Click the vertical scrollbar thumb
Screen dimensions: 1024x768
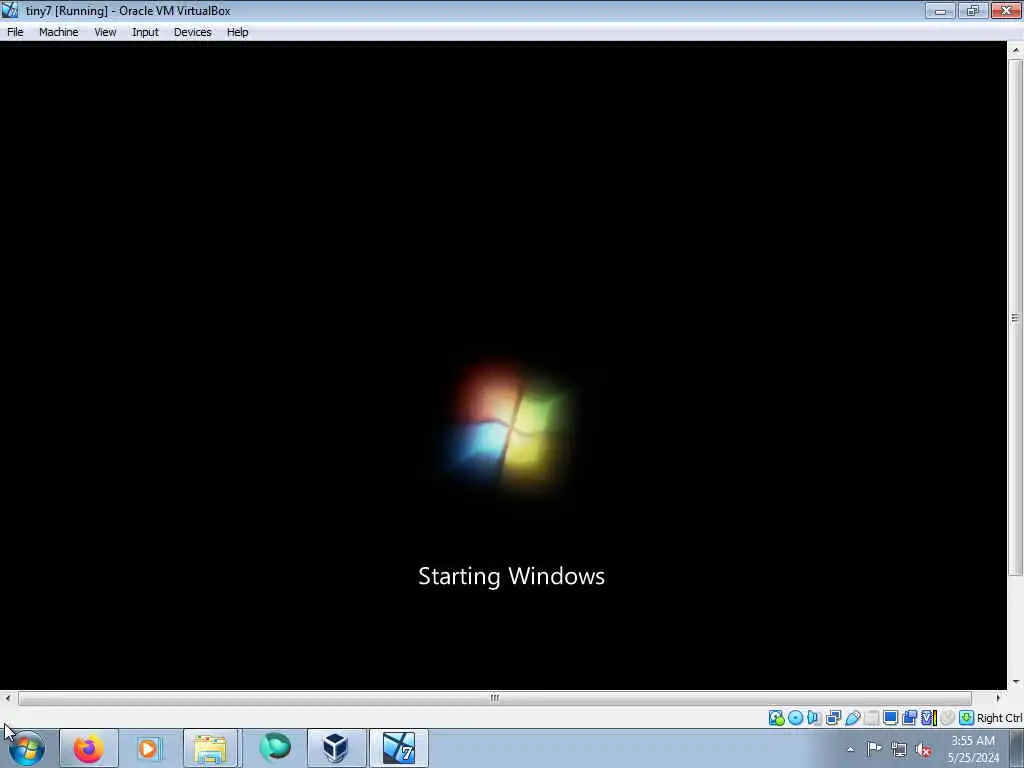coord(1015,318)
